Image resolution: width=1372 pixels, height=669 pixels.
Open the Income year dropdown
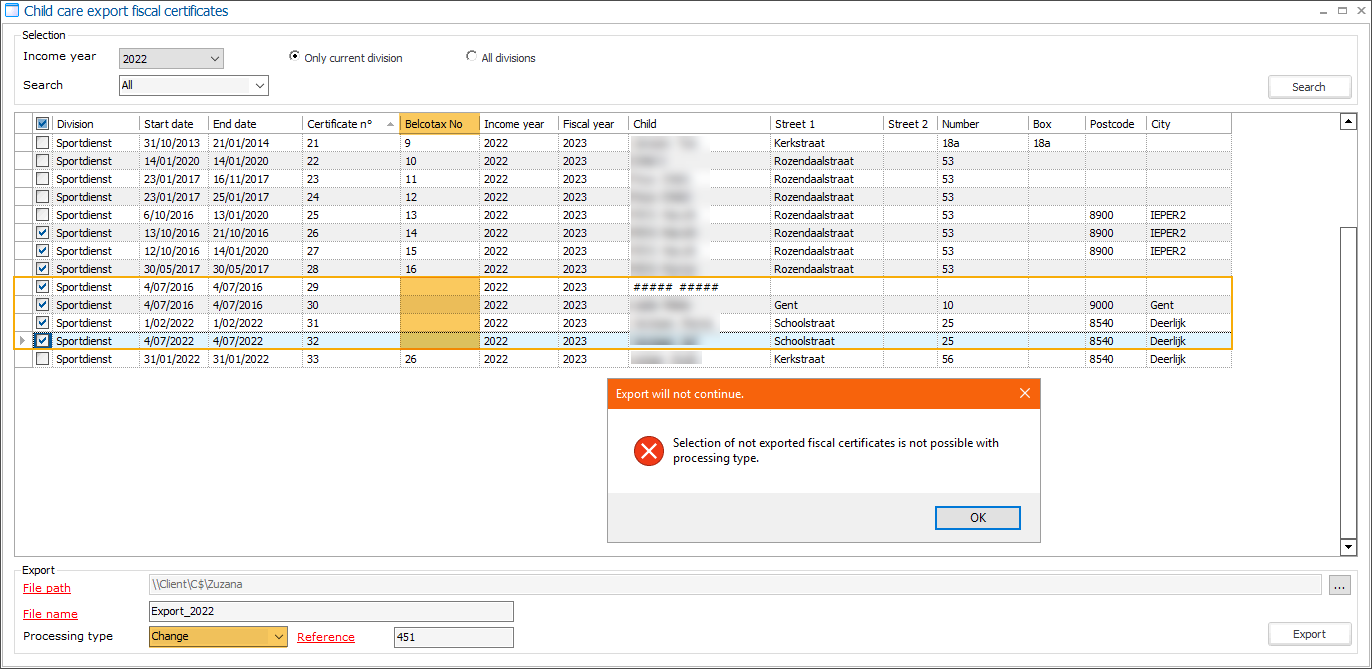215,59
